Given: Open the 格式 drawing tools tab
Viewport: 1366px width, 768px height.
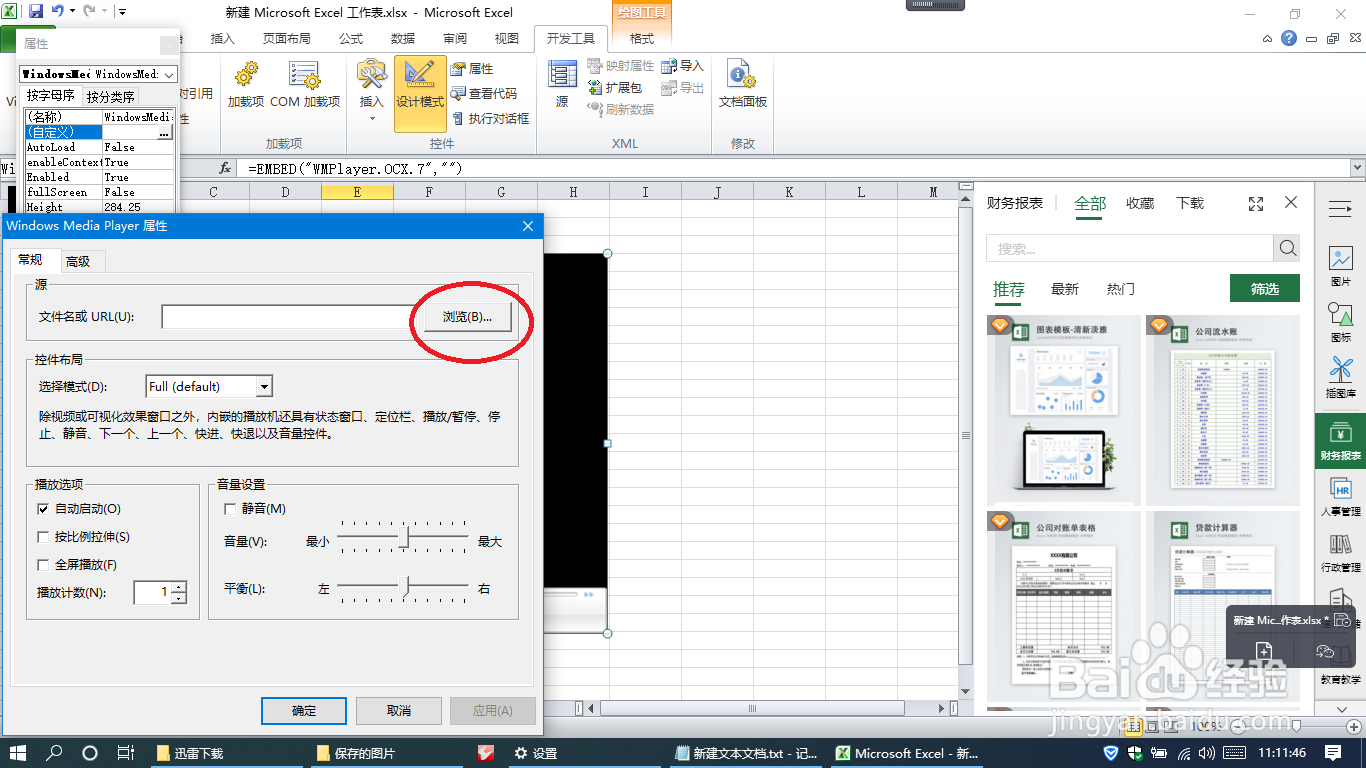Looking at the screenshot, I should coord(642,39).
